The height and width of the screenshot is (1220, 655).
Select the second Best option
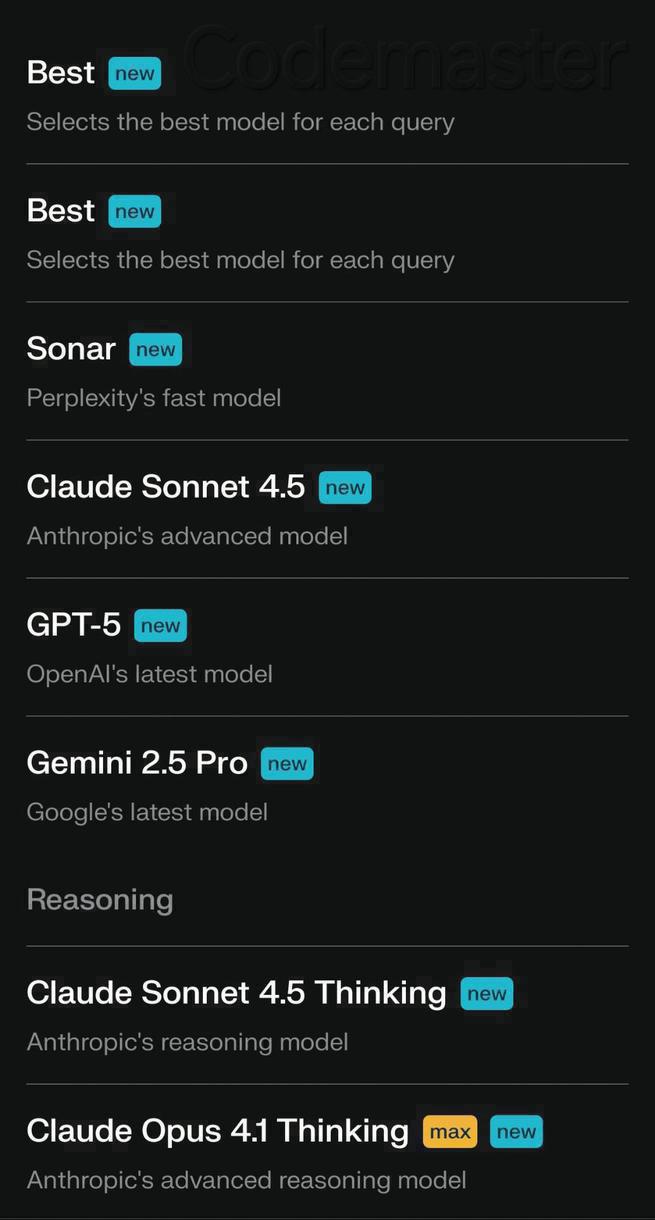tap(60, 210)
